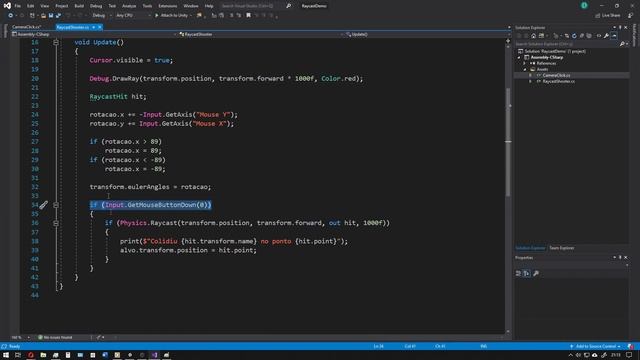Close the RaycastShooter.cs tab
Screen dimensions: 640x360
[100, 27]
